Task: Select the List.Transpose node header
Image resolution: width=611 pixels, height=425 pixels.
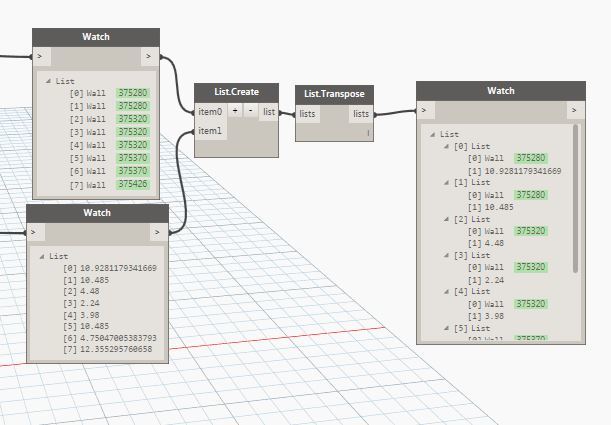Action: pyautogui.click(x=334, y=94)
